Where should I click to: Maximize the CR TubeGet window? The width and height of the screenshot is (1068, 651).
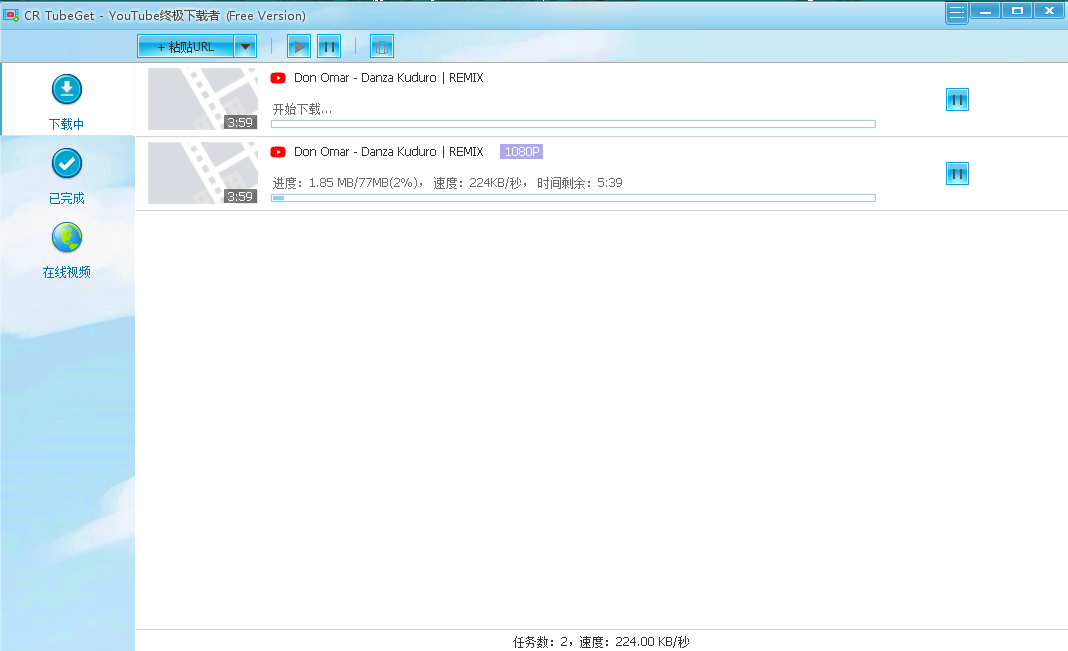[1017, 10]
